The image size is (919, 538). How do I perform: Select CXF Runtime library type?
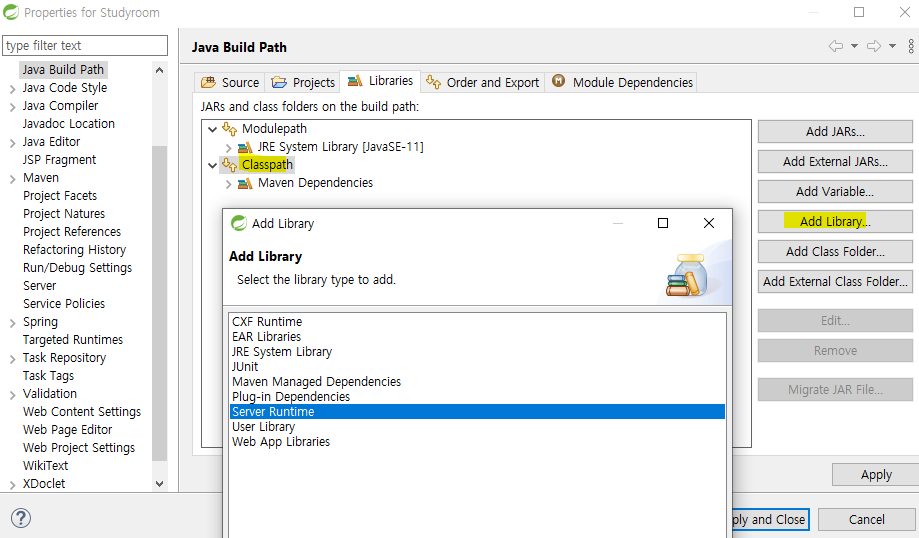tap(477, 322)
